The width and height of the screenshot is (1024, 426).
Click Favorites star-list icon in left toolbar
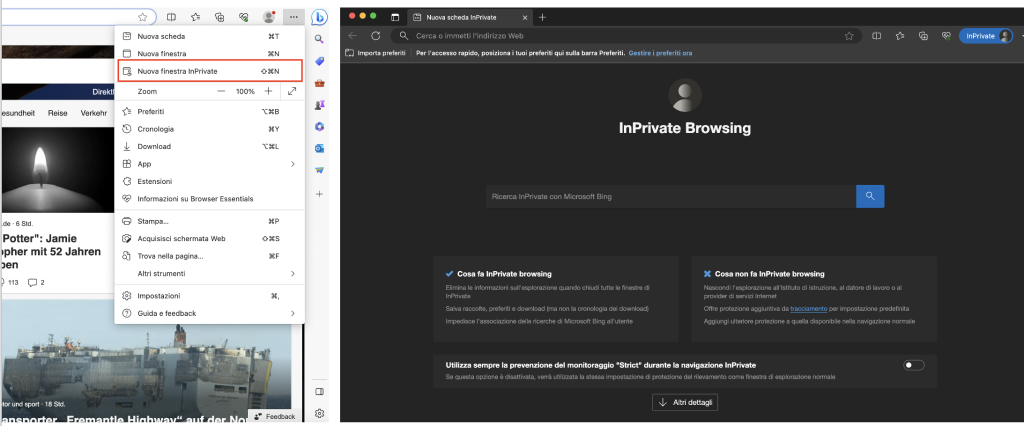[x=195, y=17]
